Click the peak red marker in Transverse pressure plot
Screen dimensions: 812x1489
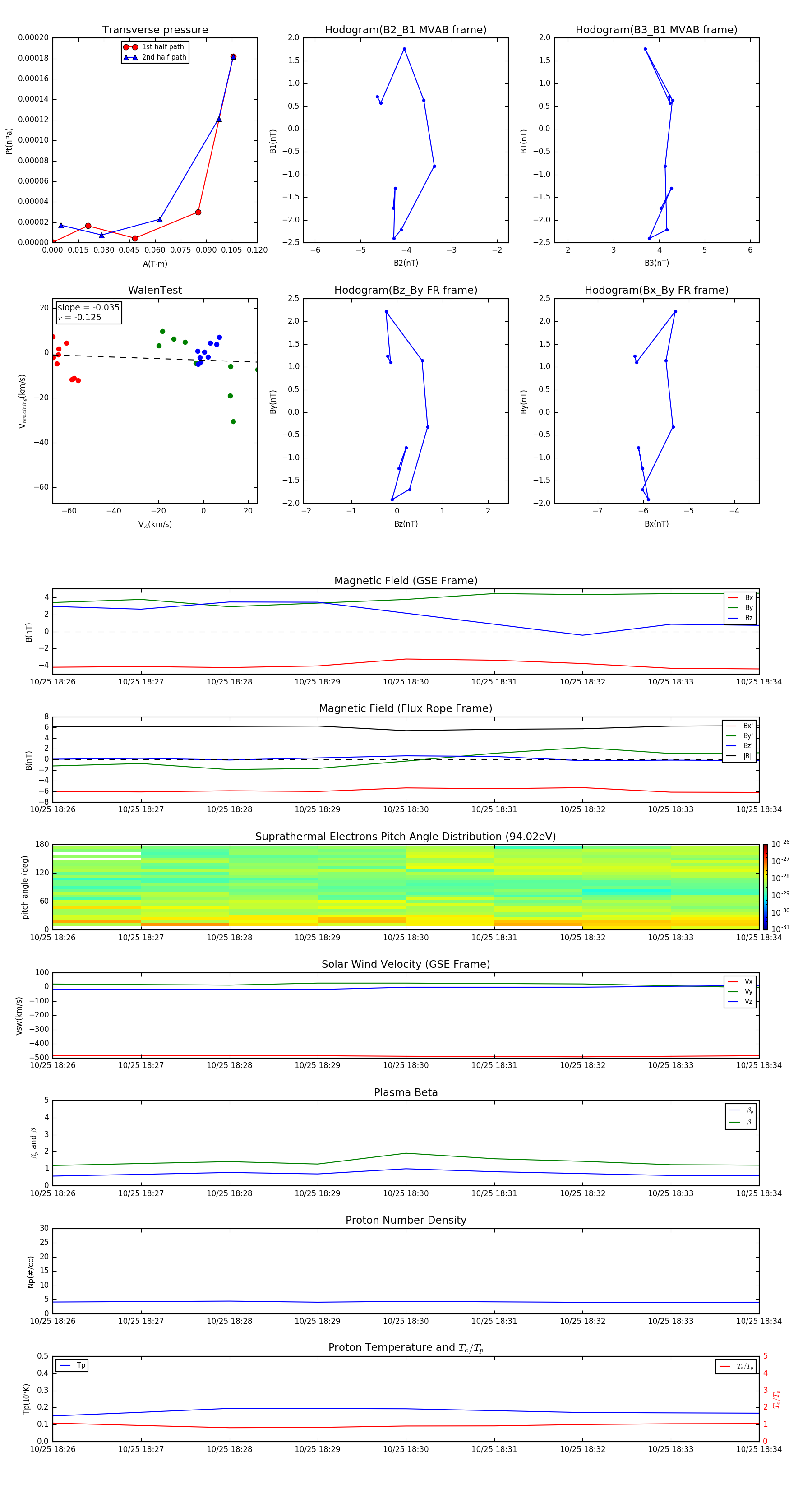233,57
